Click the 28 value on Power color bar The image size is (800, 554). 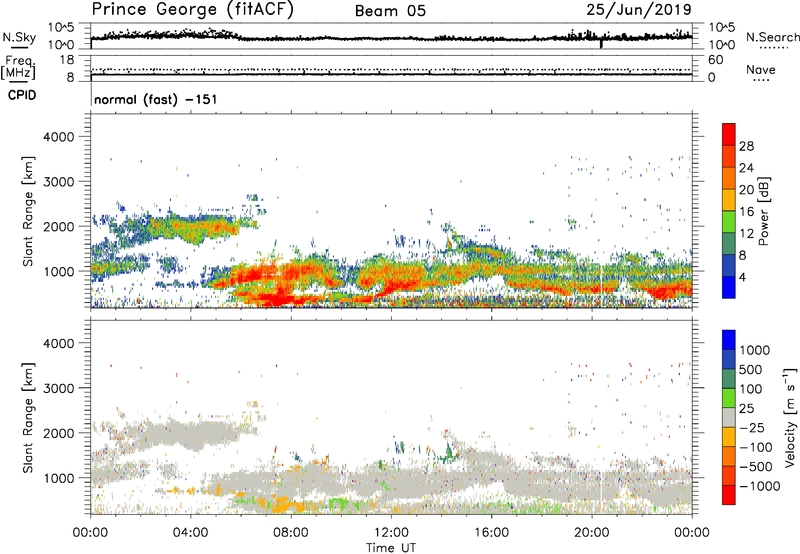pos(746,146)
